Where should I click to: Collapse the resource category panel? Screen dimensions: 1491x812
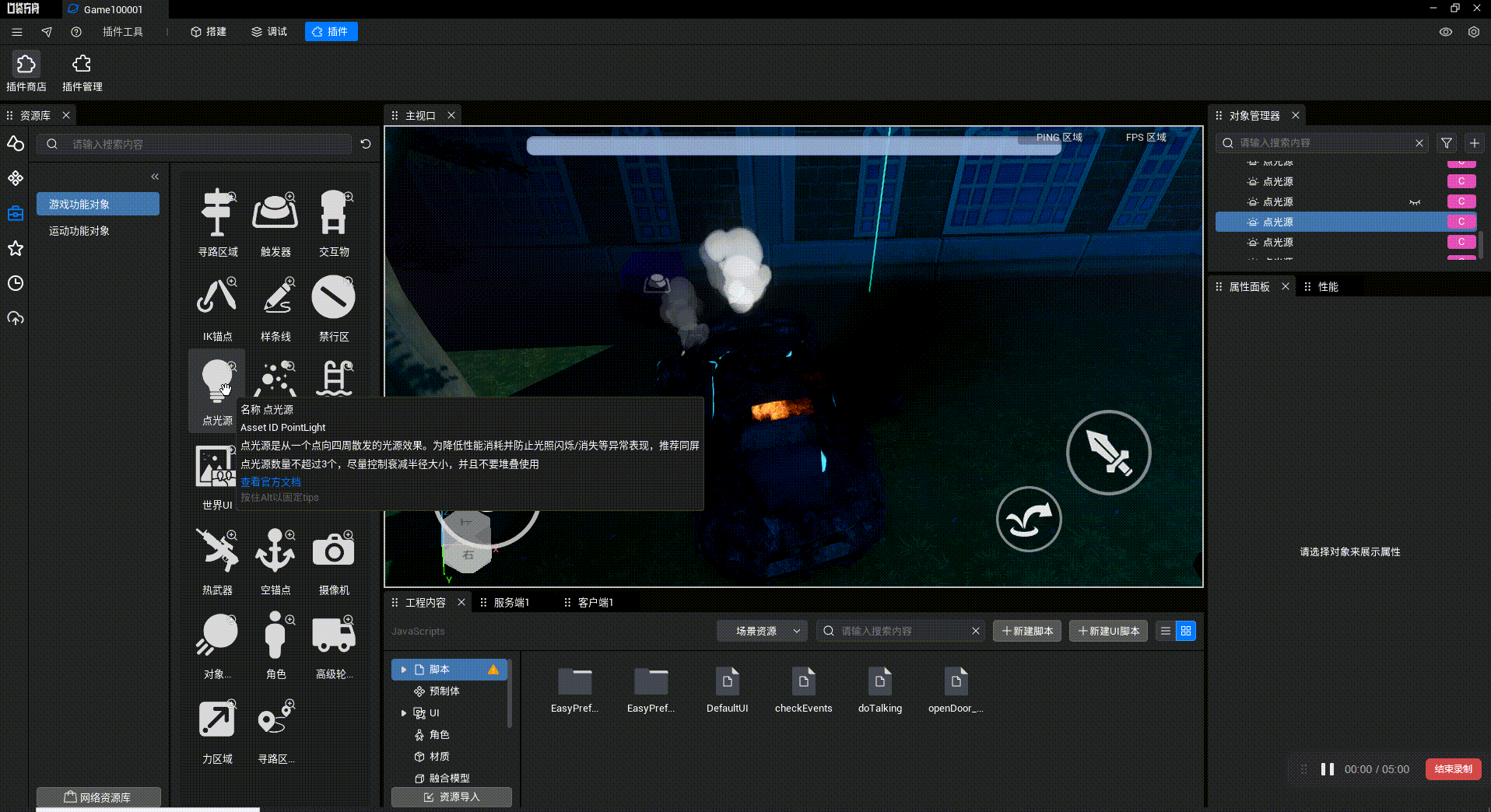(x=155, y=177)
